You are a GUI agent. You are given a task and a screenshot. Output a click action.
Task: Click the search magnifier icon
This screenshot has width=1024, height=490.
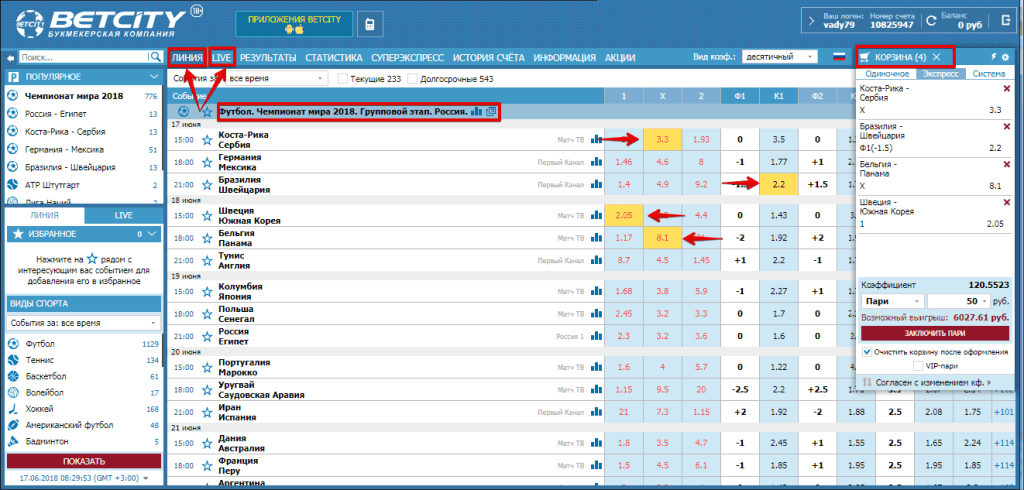[155, 58]
